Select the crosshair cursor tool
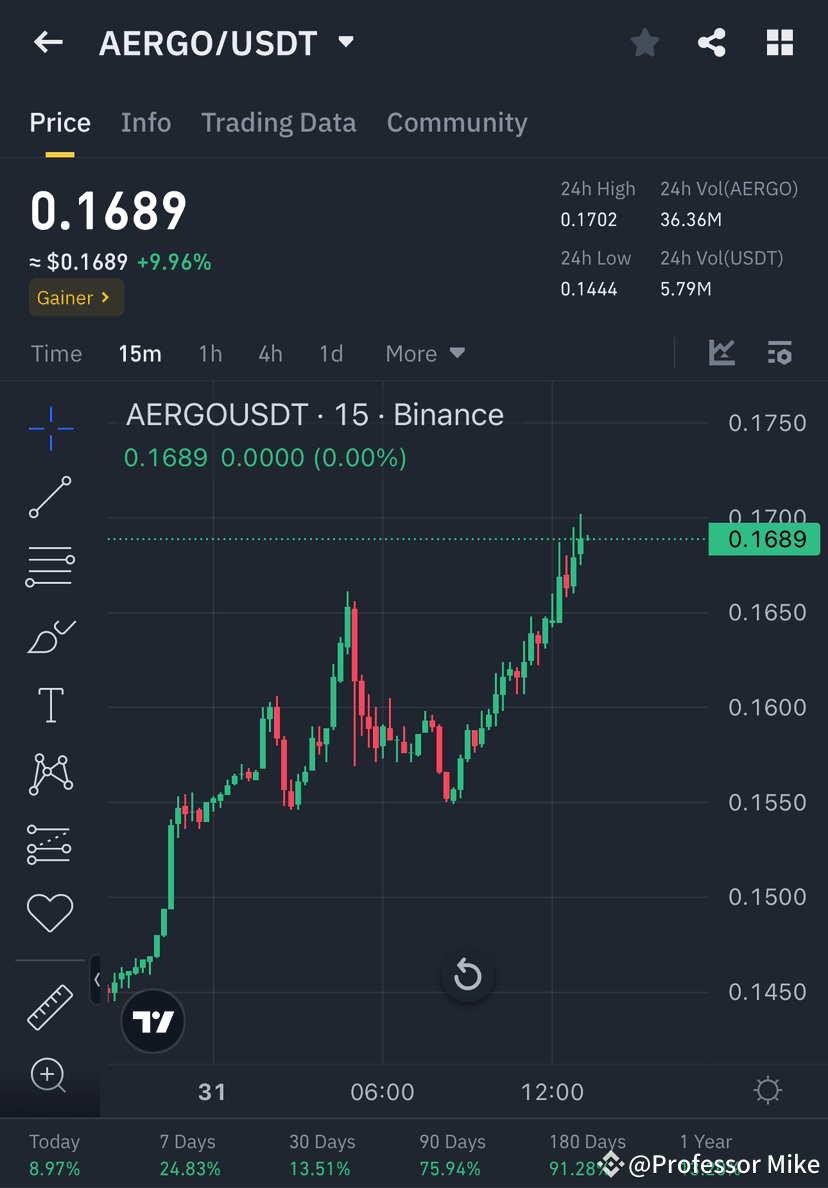Image resolution: width=828 pixels, height=1188 pixels. coord(50,428)
